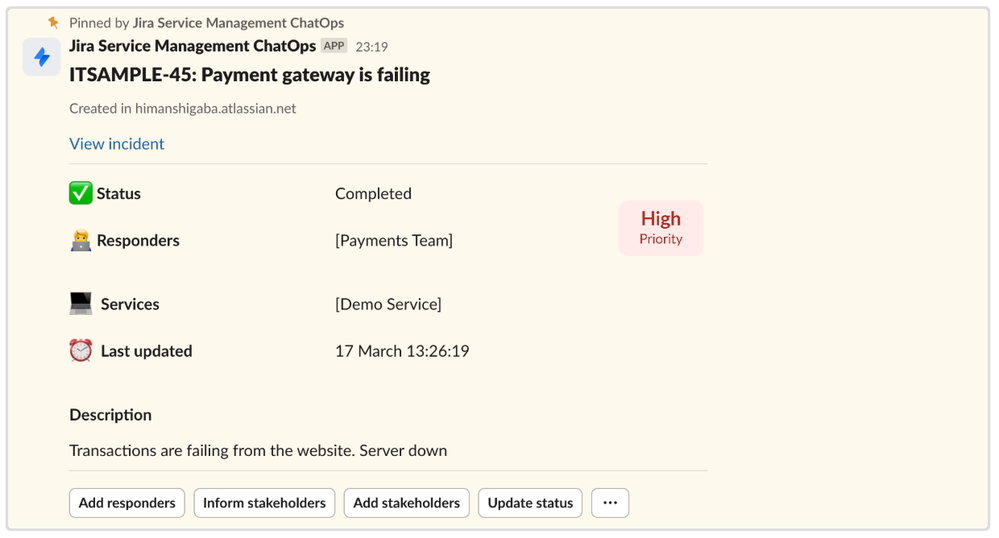Image resolution: width=999 pixels, height=538 pixels.
Task: Click the High Priority red badge
Action: tap(661, 228)
